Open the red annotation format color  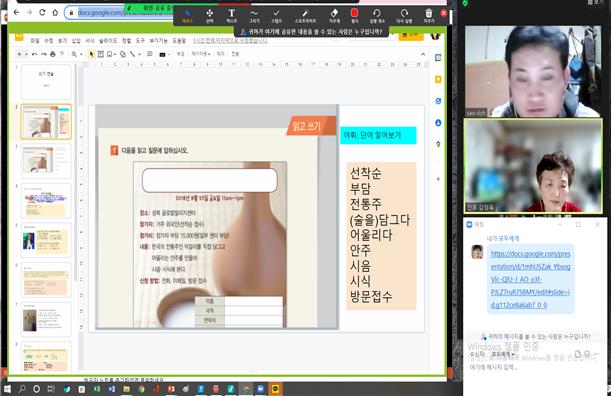click(355, 16)
